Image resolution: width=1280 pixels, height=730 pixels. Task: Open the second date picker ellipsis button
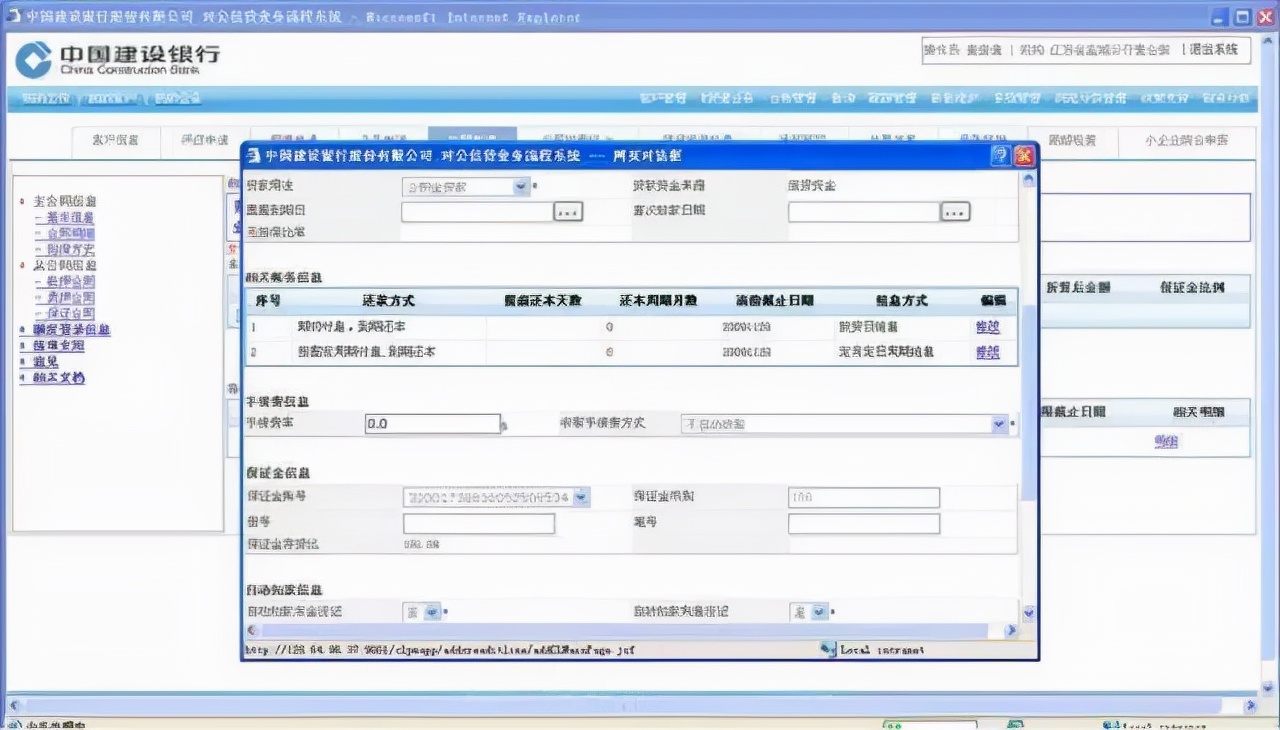coord(955,212)
